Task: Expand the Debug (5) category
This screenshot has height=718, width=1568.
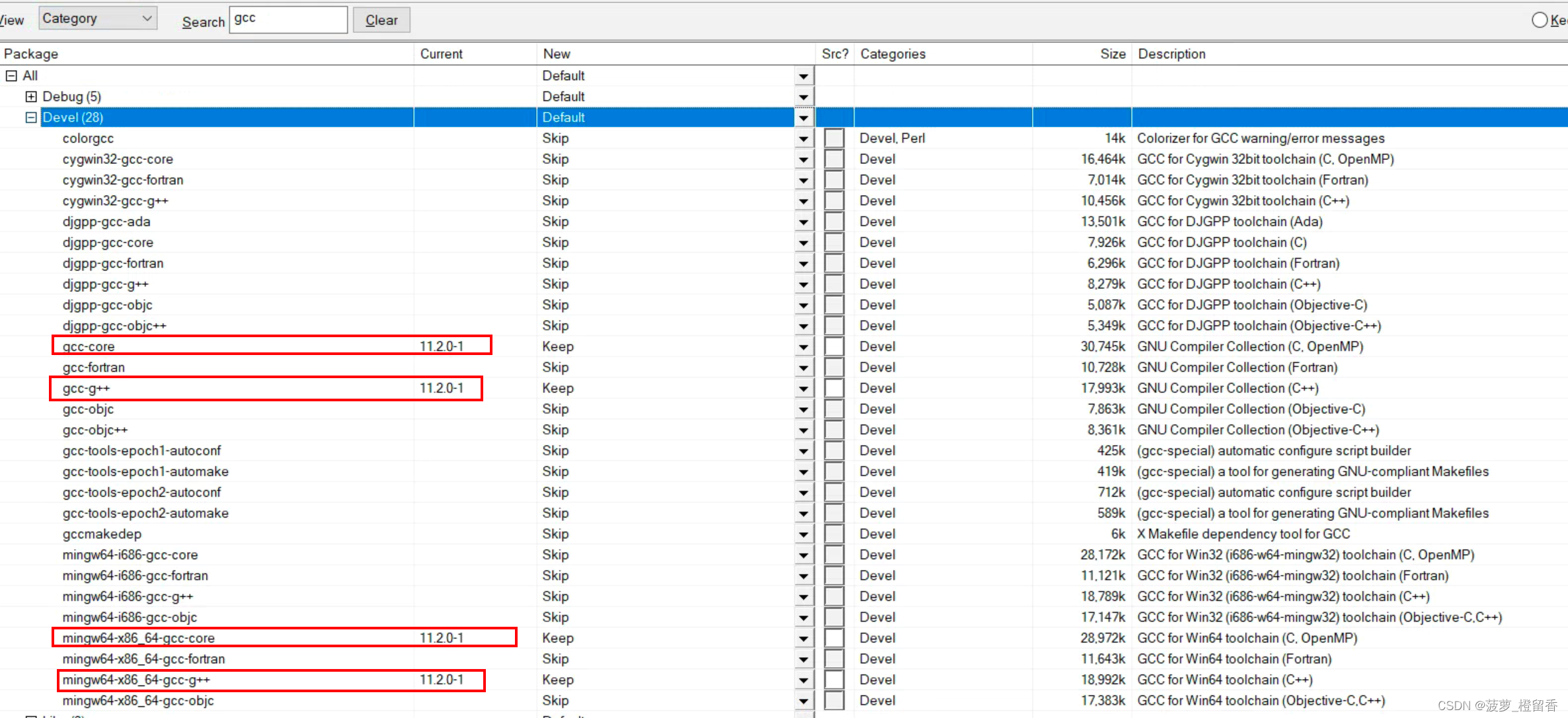Action: 31,97
